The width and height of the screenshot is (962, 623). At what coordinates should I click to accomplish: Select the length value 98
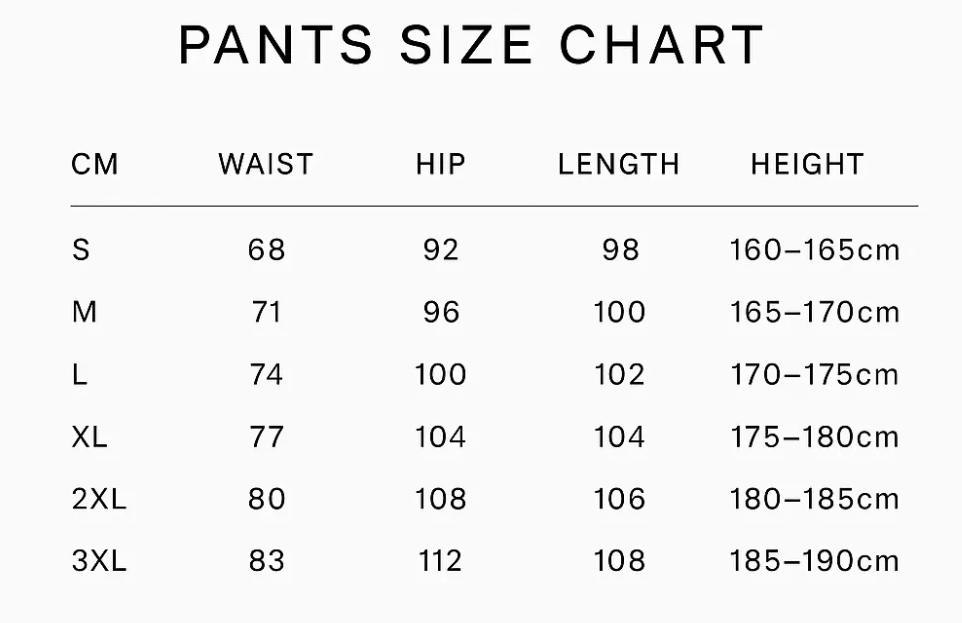point(620,249)
